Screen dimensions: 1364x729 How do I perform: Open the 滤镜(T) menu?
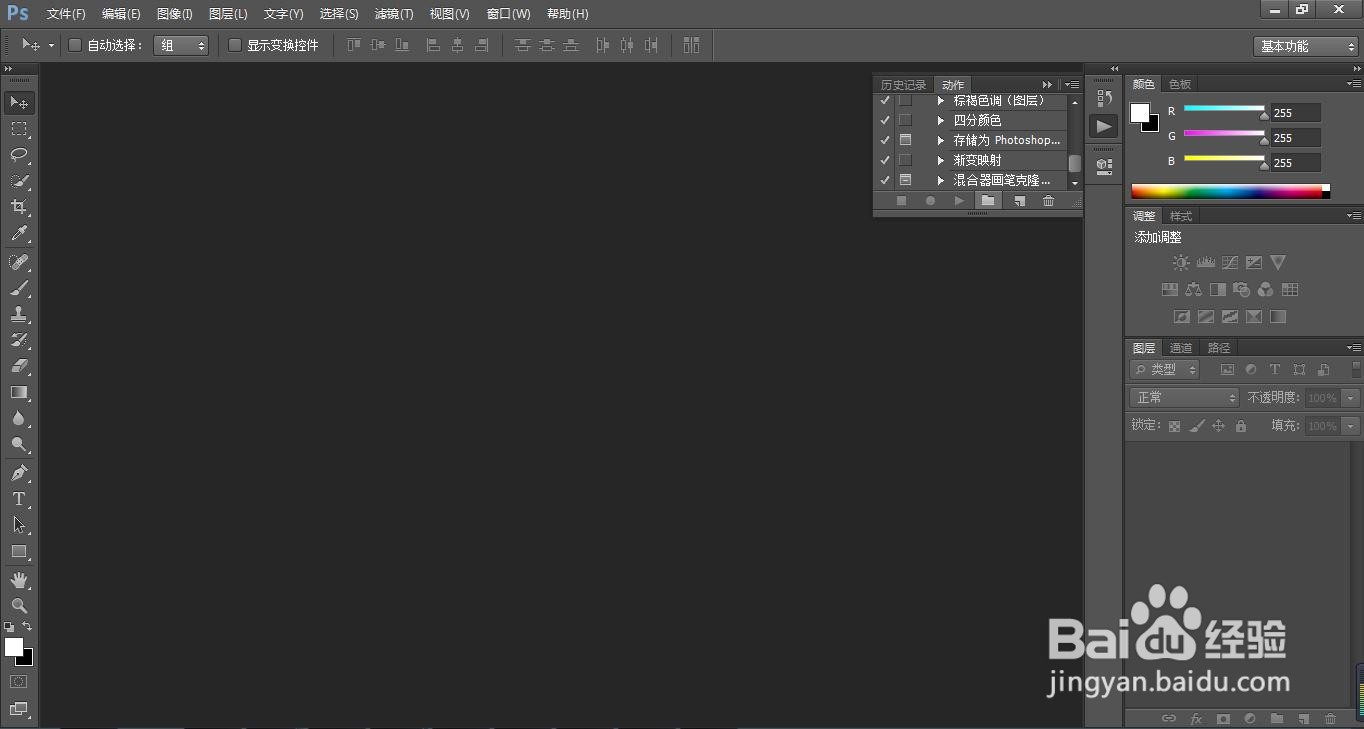pyautogui.click(x=394, y=14)
